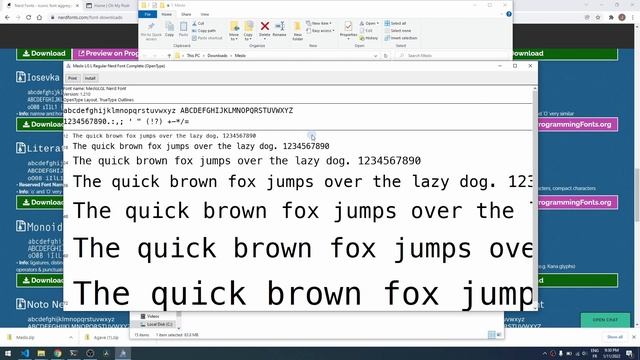Select Local Disk (C:) in navigation pane

156,324
